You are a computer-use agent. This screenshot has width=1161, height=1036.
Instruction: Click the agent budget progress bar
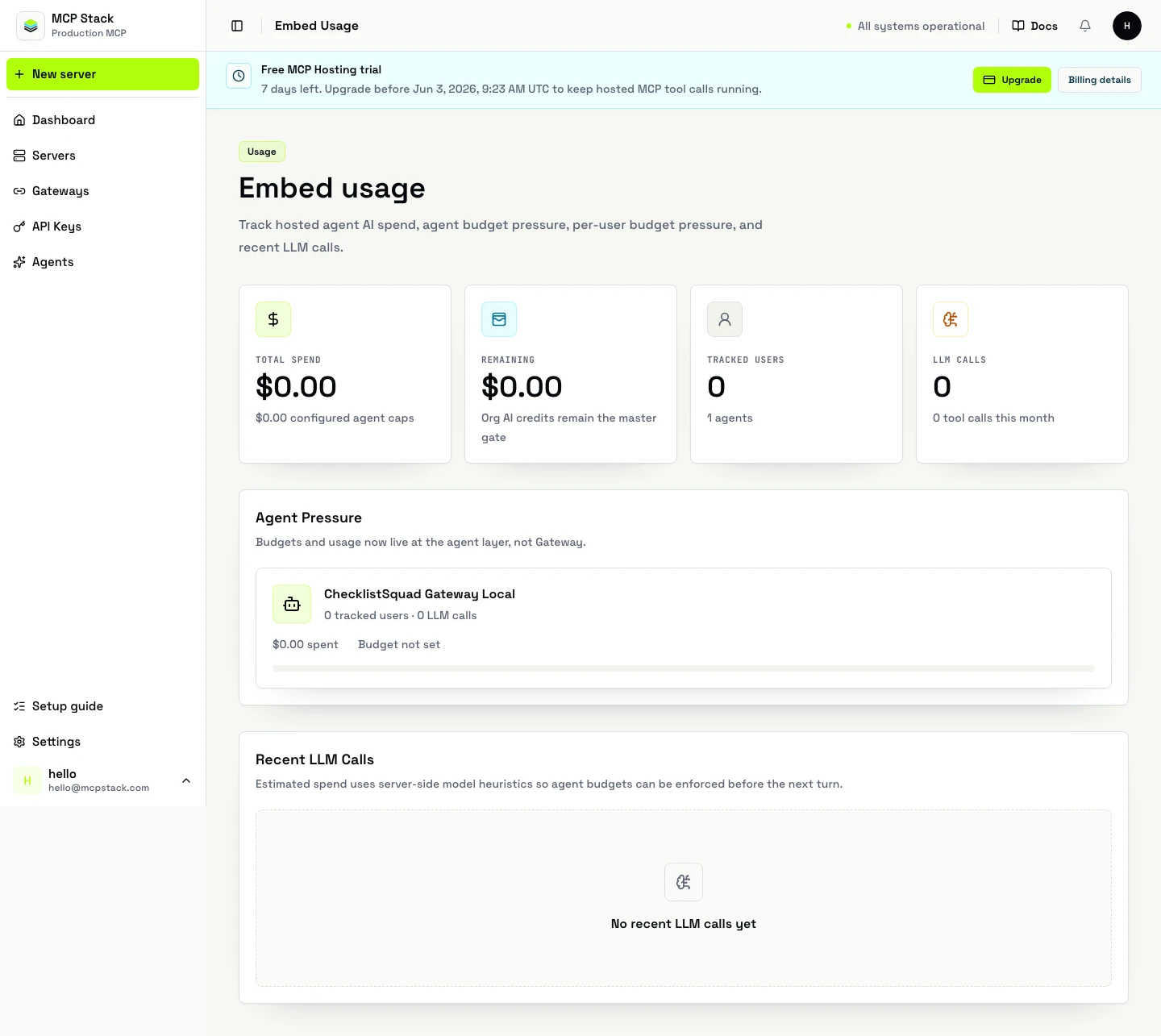[x=684, y=668]
